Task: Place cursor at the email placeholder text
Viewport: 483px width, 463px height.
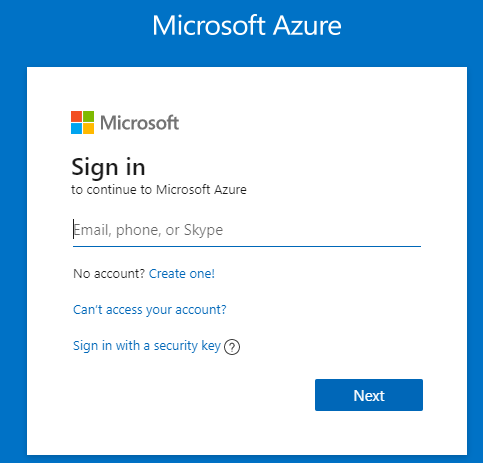Action: click(x=148, y=230)
